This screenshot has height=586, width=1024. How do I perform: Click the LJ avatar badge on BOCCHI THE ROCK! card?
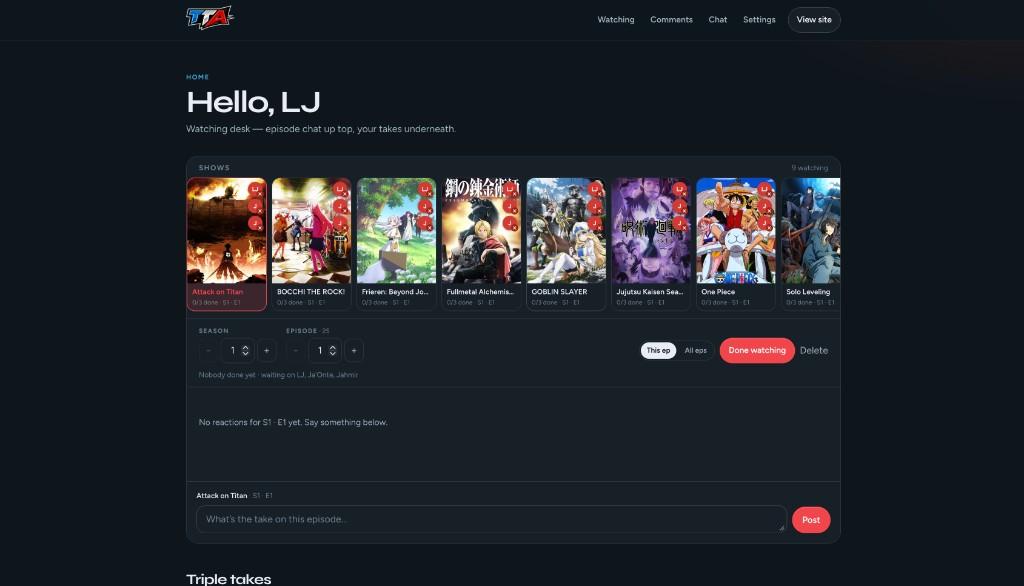[340, 189]
